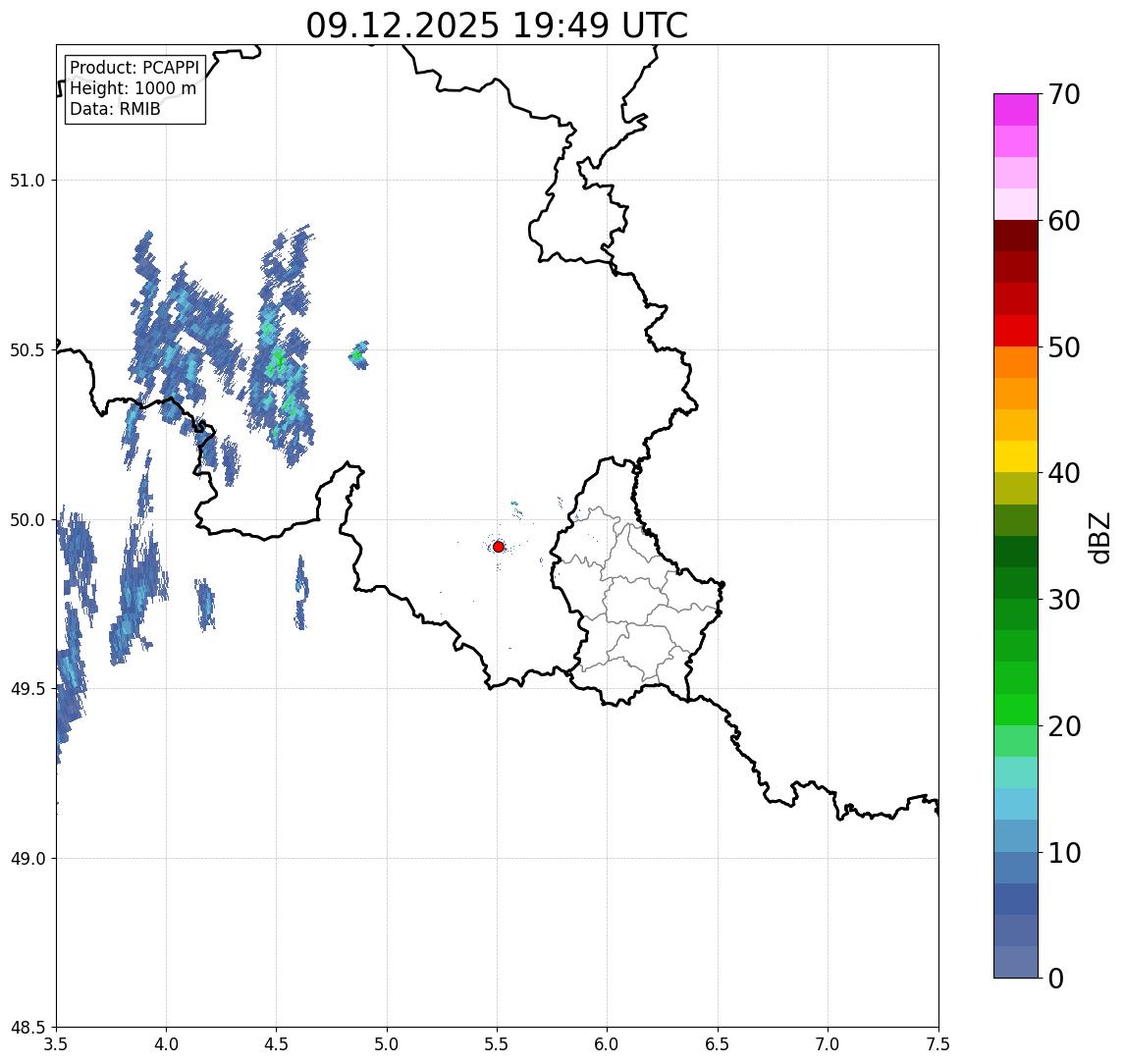Click the 10 value on the colorbar

[1064, 853]
